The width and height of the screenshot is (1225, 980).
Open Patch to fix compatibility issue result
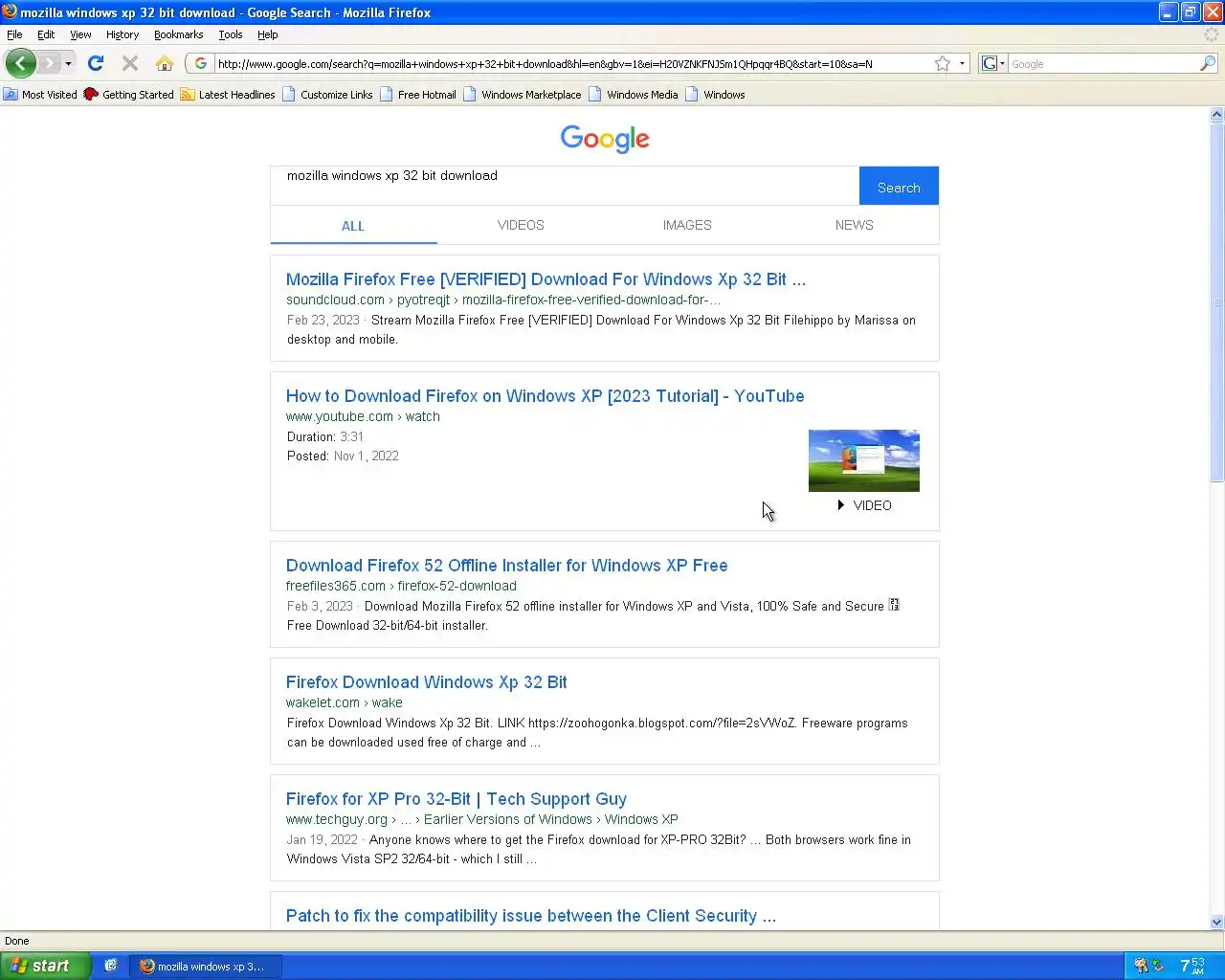click(x=530, y=916)
